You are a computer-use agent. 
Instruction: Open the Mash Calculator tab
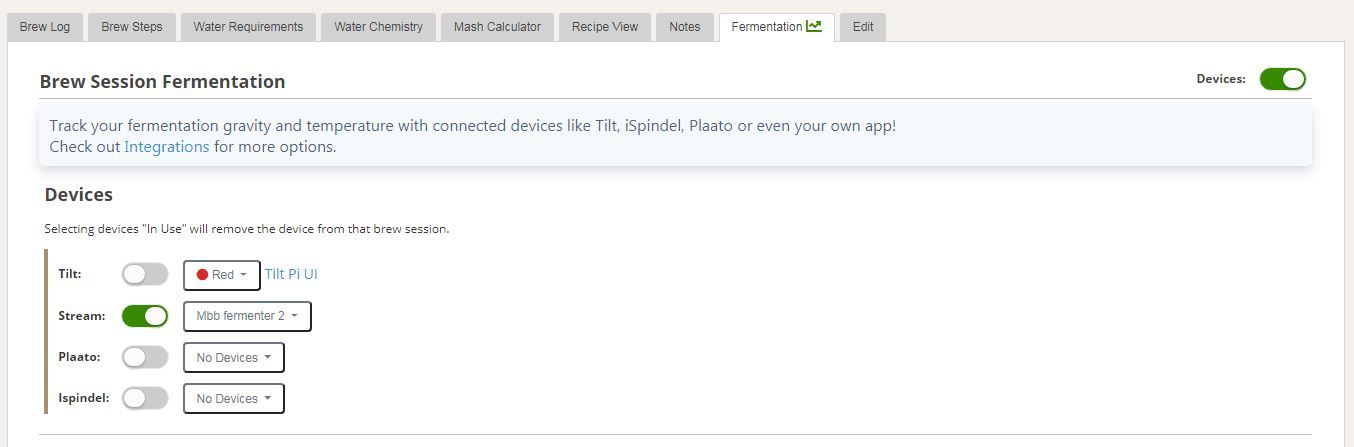coord(497,27)
